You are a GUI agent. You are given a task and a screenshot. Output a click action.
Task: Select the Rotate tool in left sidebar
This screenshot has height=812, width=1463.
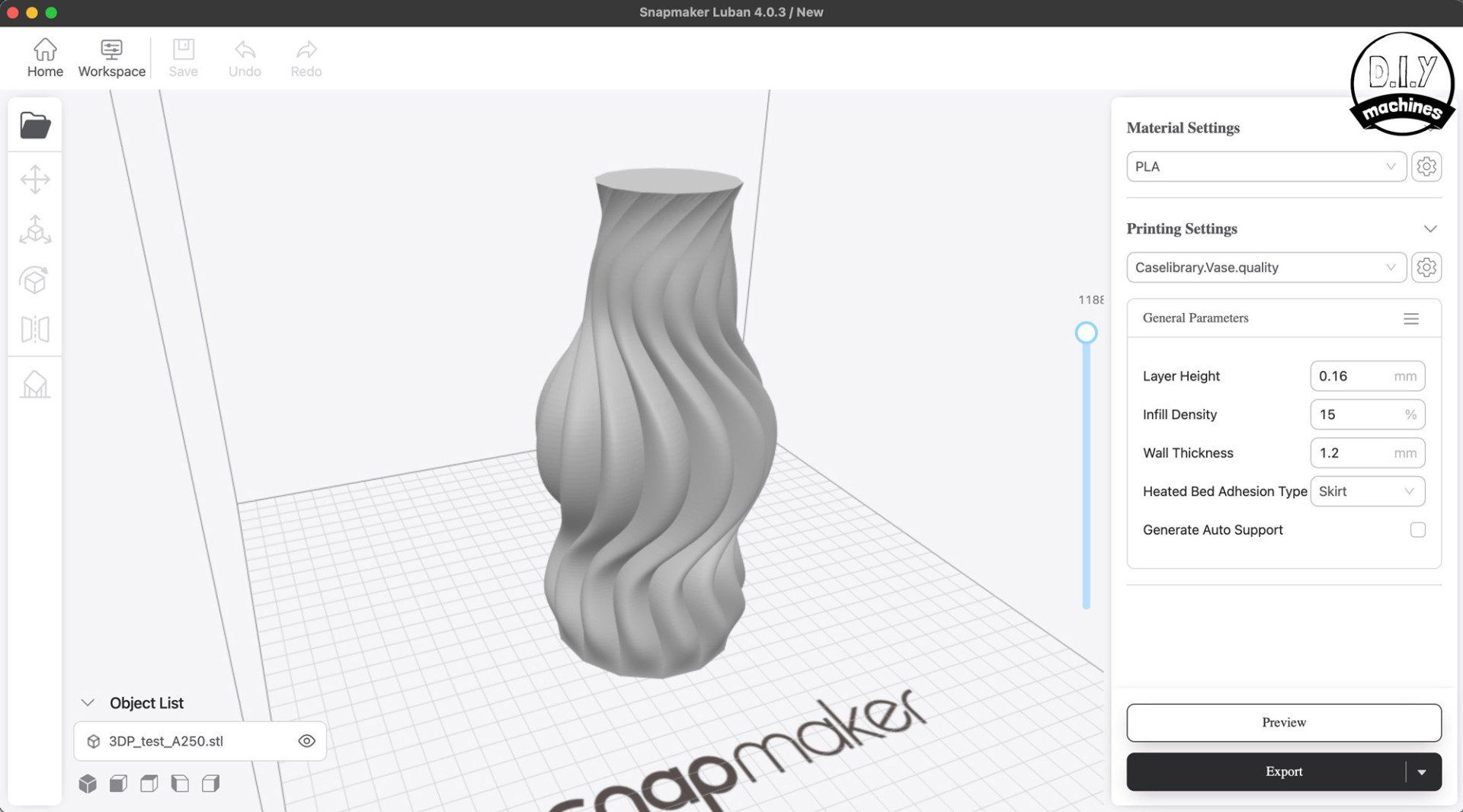[x=35, y=280]
